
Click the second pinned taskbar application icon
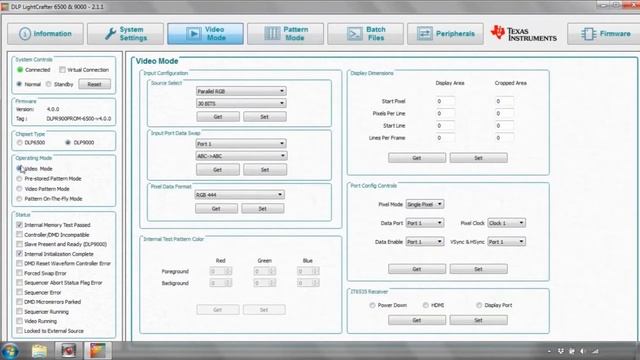(x=68, y=351)
